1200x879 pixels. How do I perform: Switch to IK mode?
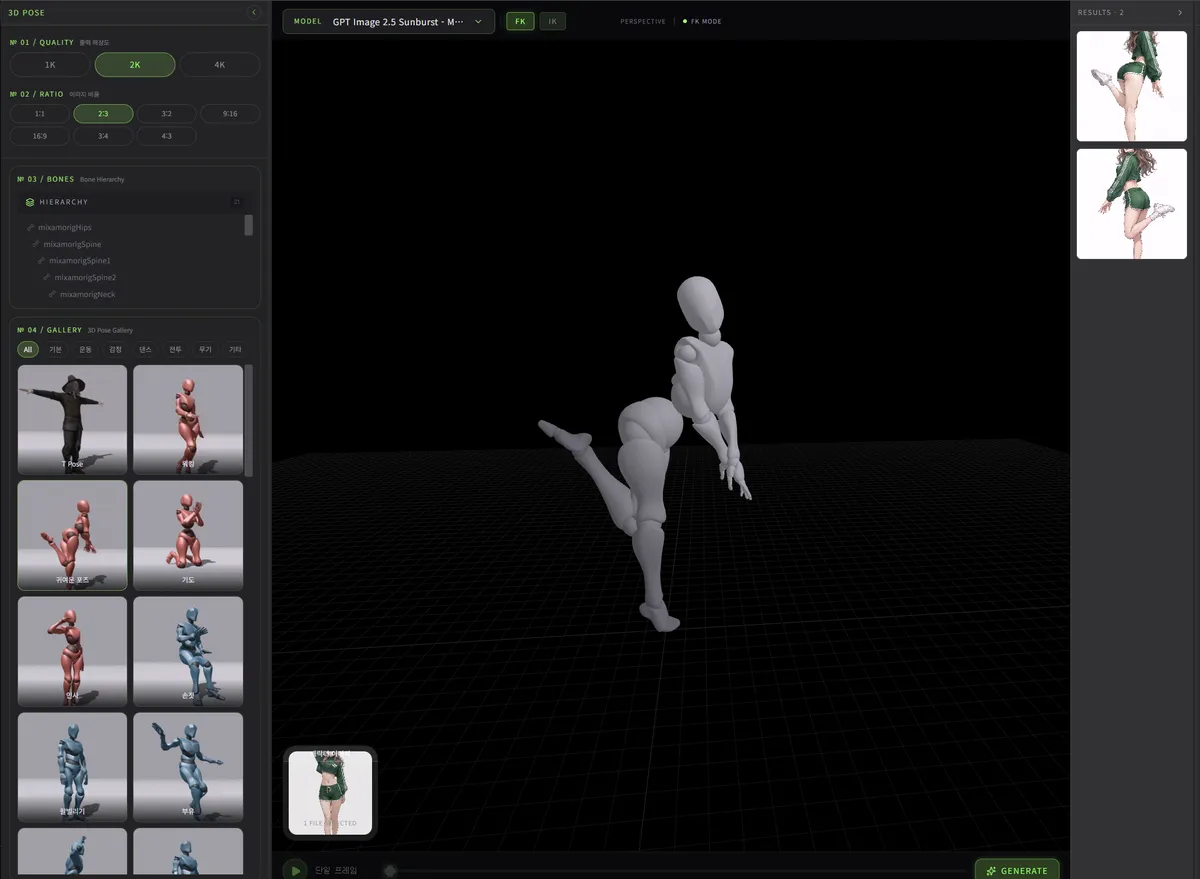click(x=552, y=21)
